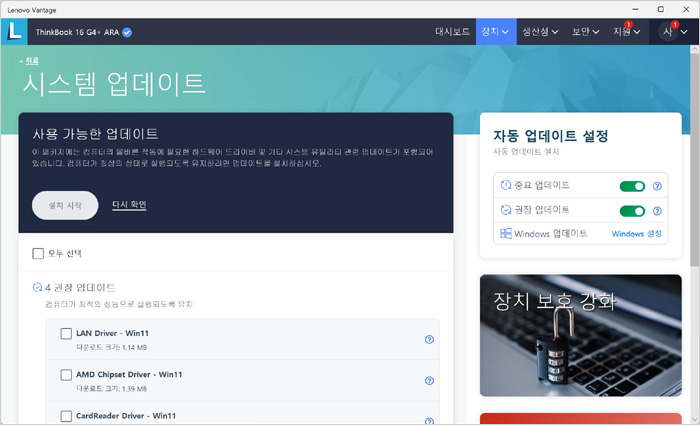Expand the 지원 dropdown menu
This screenshot has width=700, height=425.
626,32
